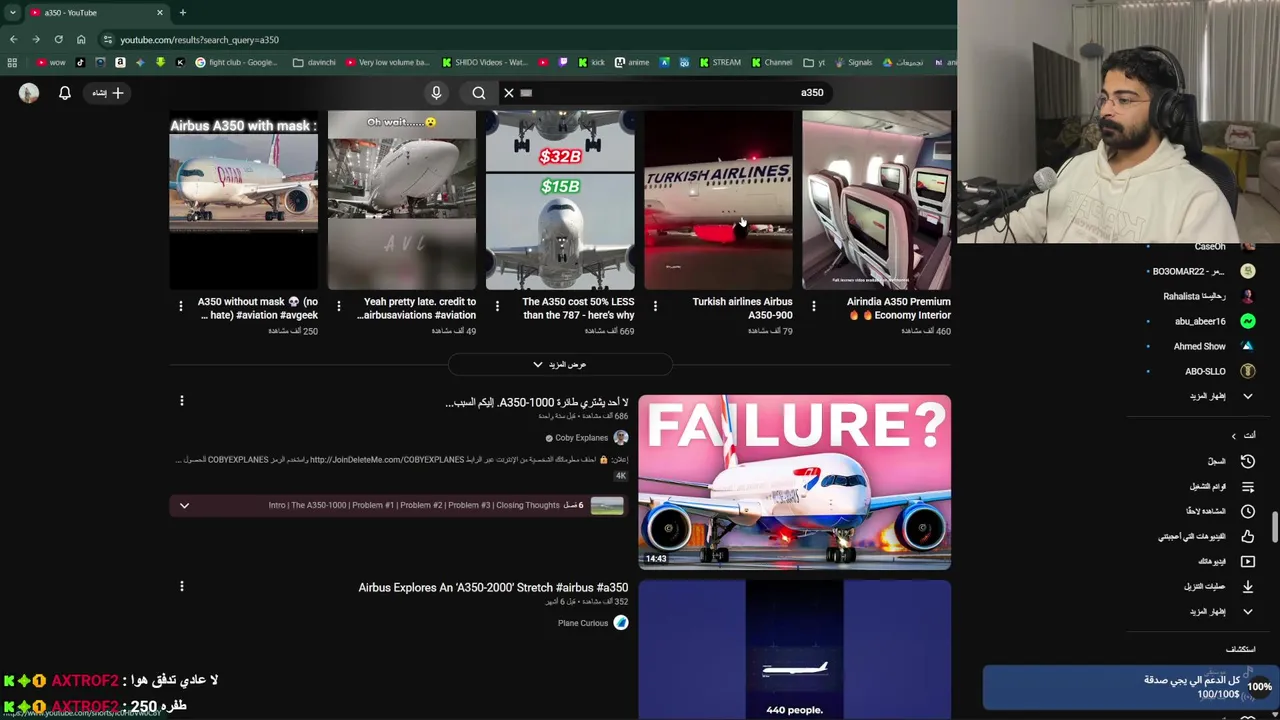This screenshot has width=1280, height=720.
Task: Open the 'davinchi' bookmark folder
Action: tap(314, 62)
